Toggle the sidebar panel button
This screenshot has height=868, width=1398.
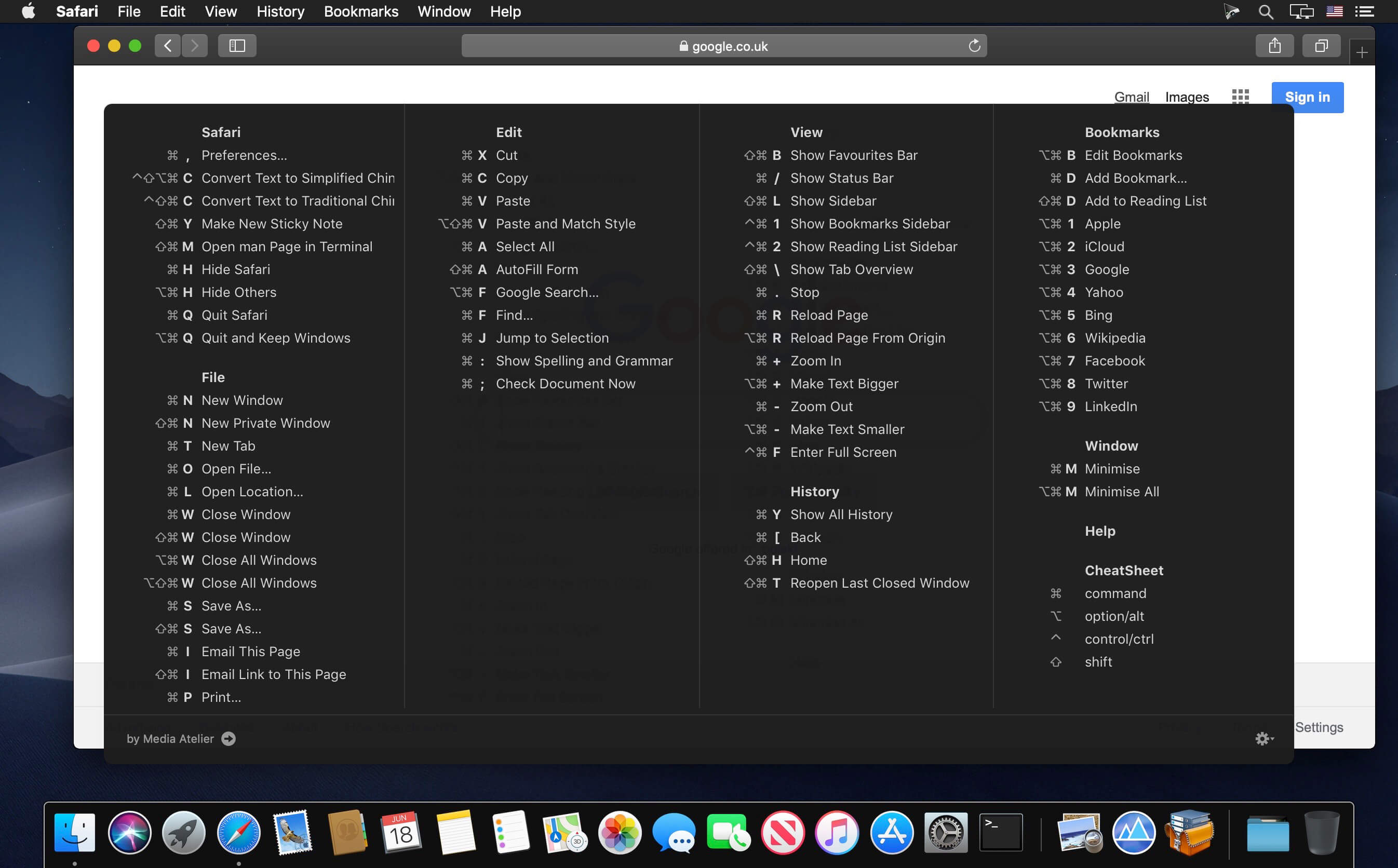[x=236, y=45]
